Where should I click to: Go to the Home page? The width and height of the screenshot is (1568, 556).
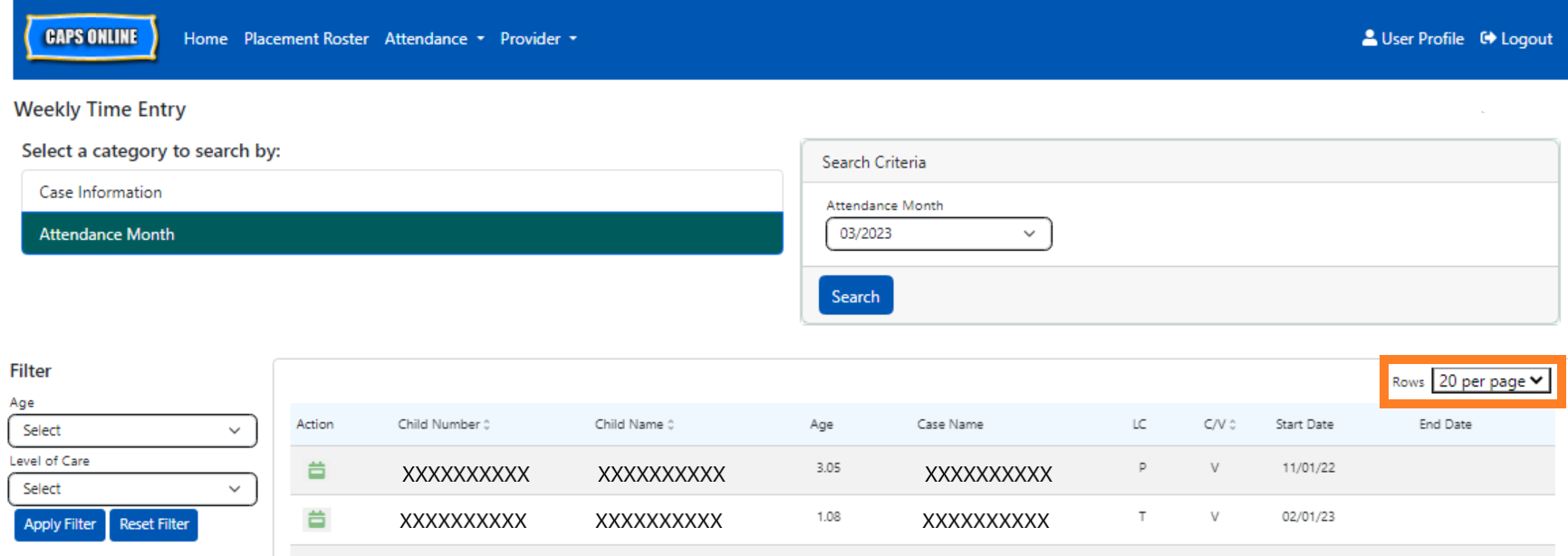[x=206, y=39]
